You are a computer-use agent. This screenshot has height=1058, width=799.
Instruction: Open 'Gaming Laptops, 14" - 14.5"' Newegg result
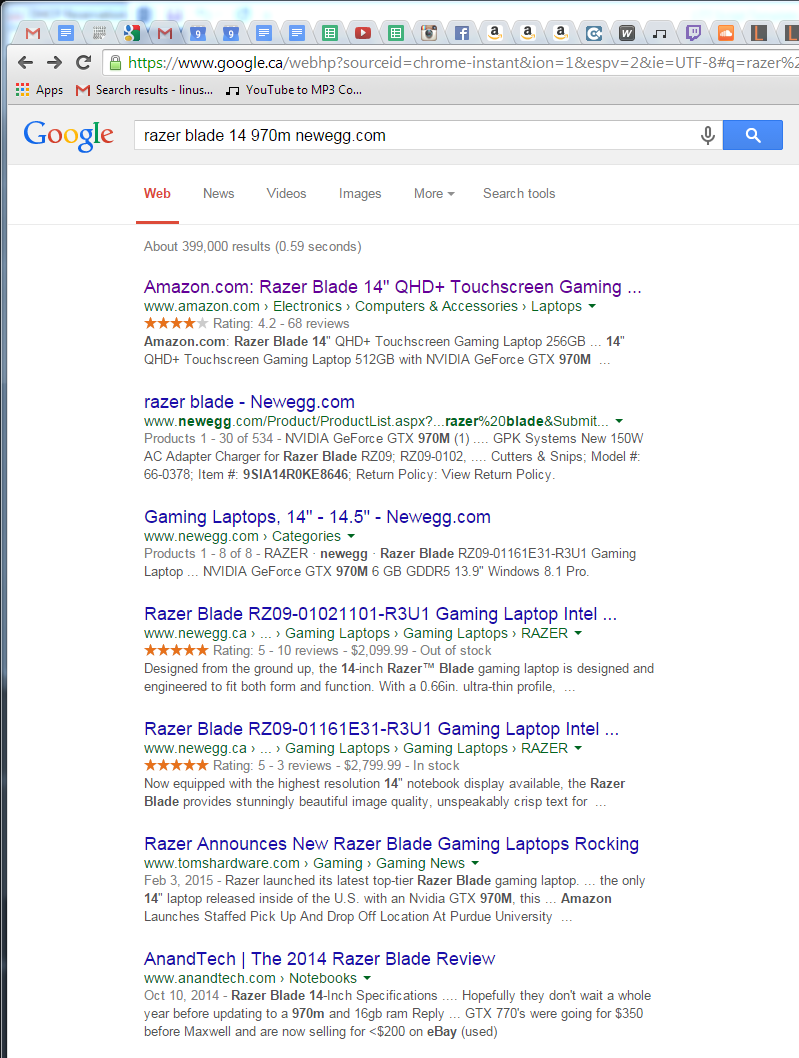[x=317, y=517]
